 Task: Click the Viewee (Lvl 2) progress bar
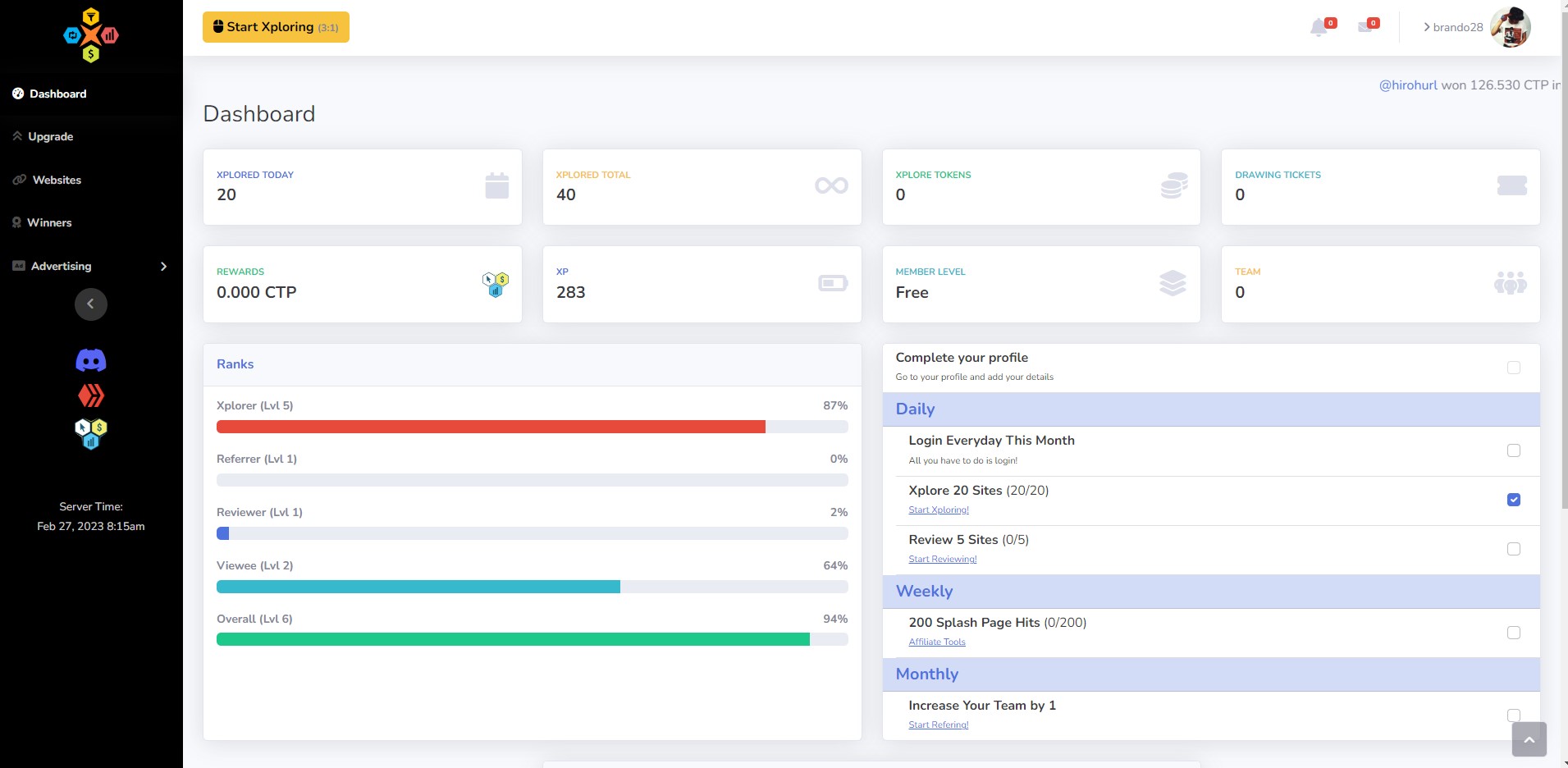pyautogui.click(x=533, y=587)
